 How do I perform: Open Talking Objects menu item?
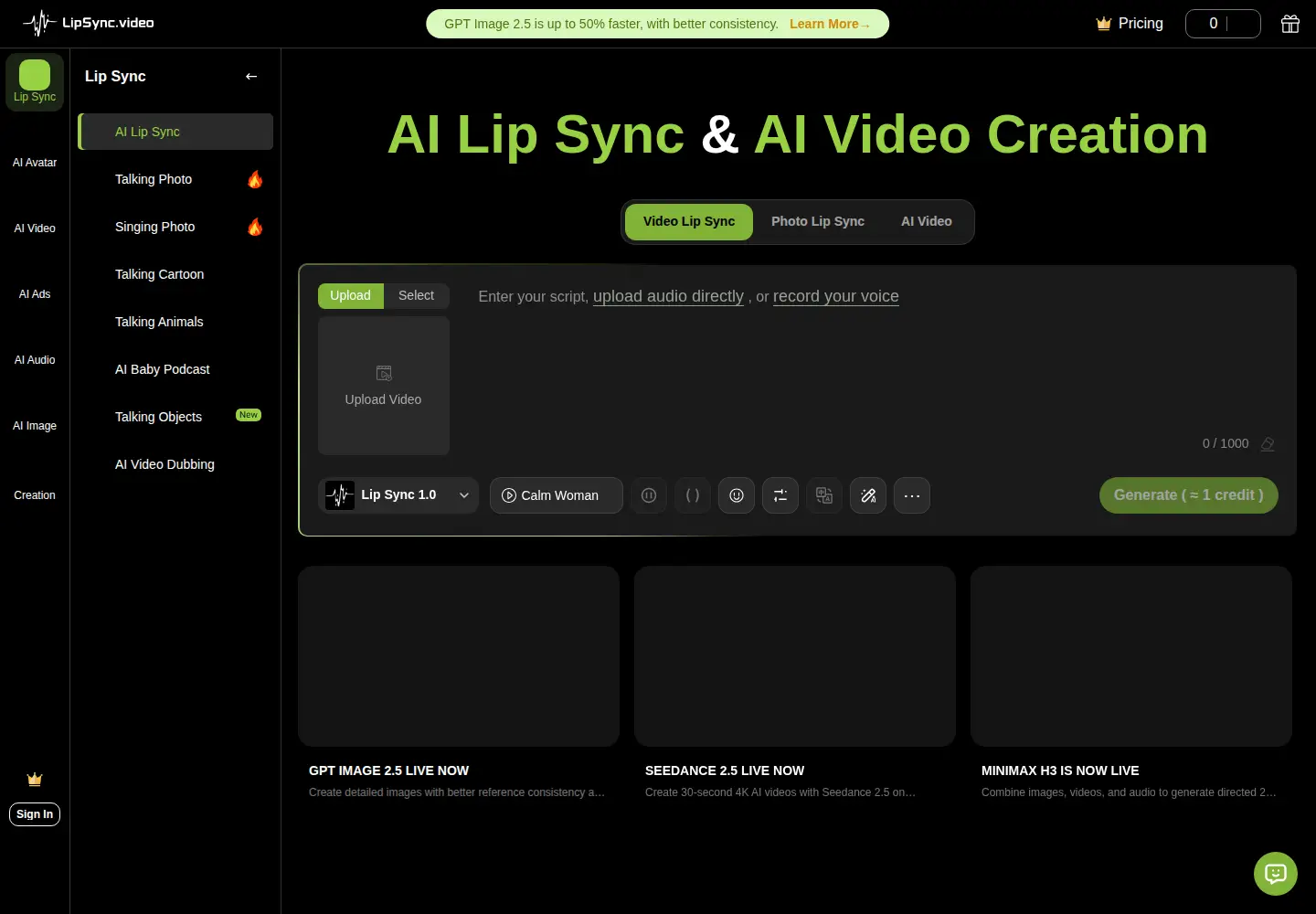[175, 417]
